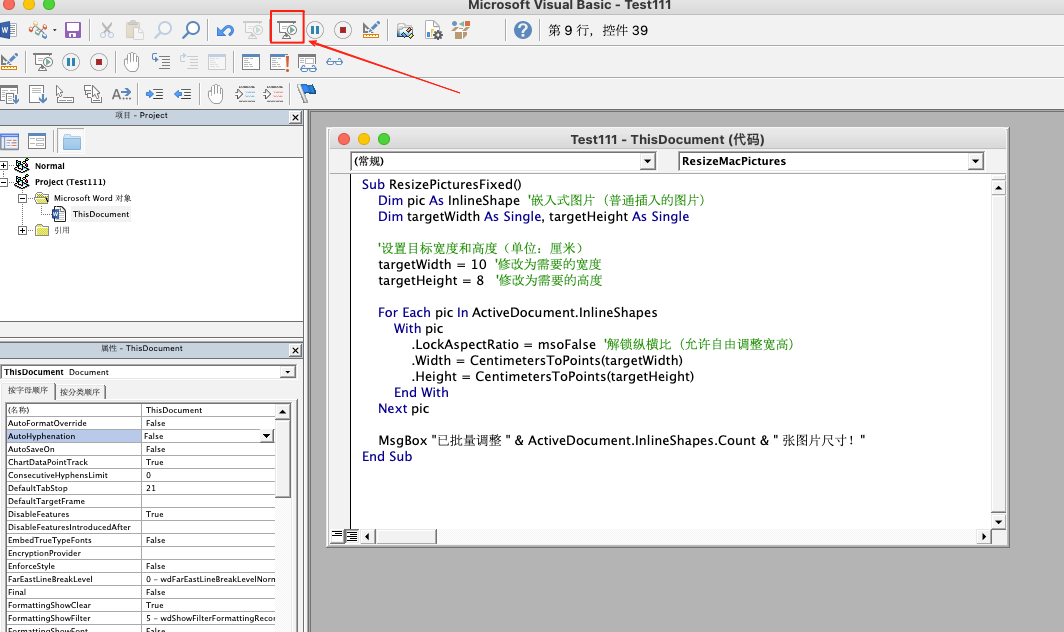Click the Insert UserForm icon

point(37,31)
